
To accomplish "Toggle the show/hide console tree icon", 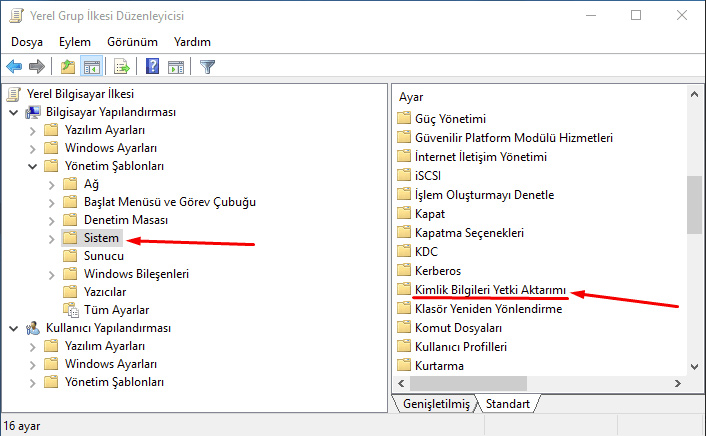I will [x=91, y=67].
